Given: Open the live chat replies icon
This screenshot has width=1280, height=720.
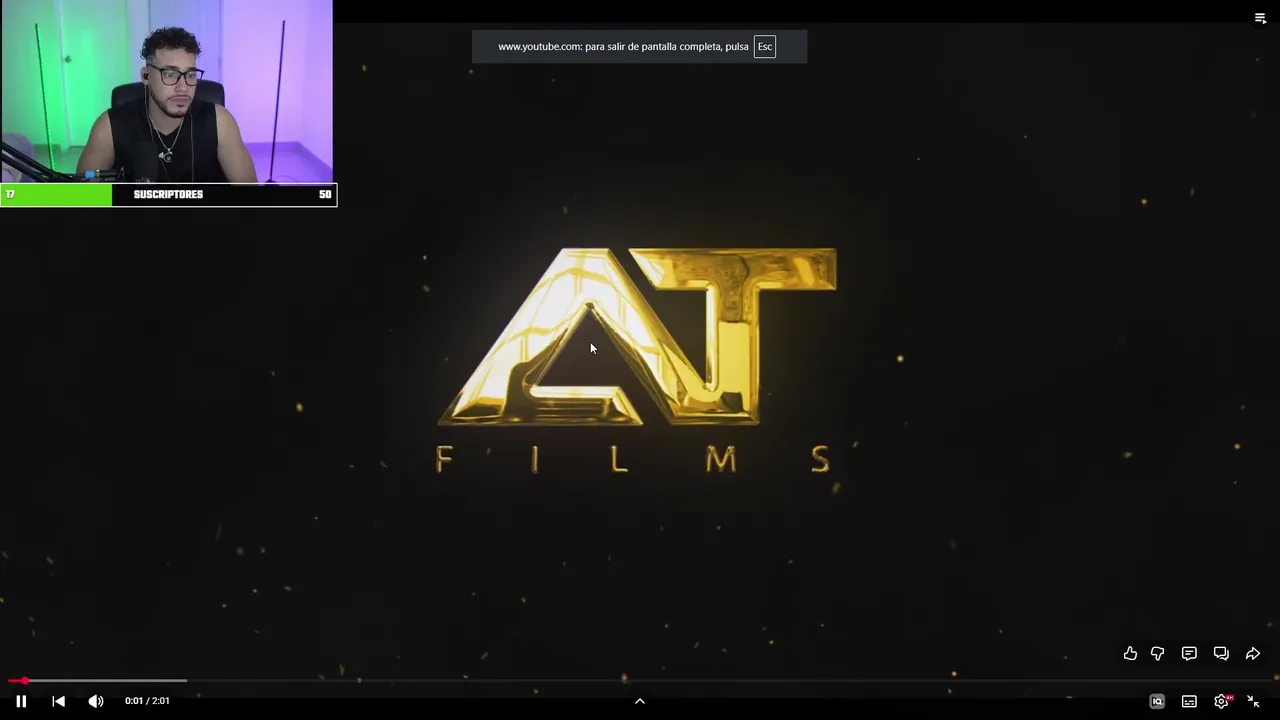Looking at the screenshot, I should coord(1221,653).
